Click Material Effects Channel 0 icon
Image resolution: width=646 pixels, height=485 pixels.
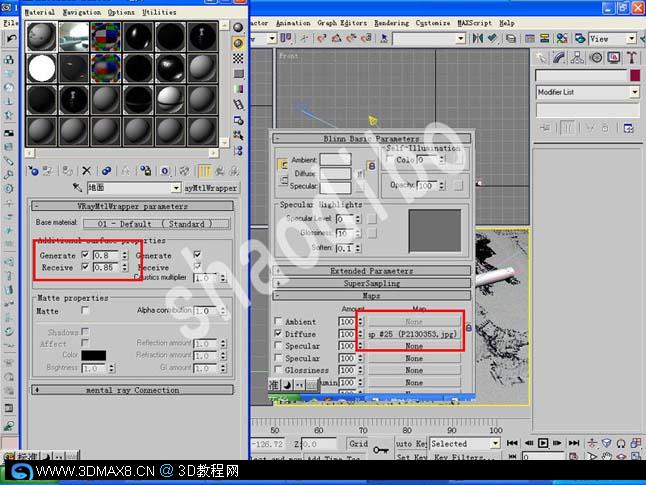click(165, 171)
